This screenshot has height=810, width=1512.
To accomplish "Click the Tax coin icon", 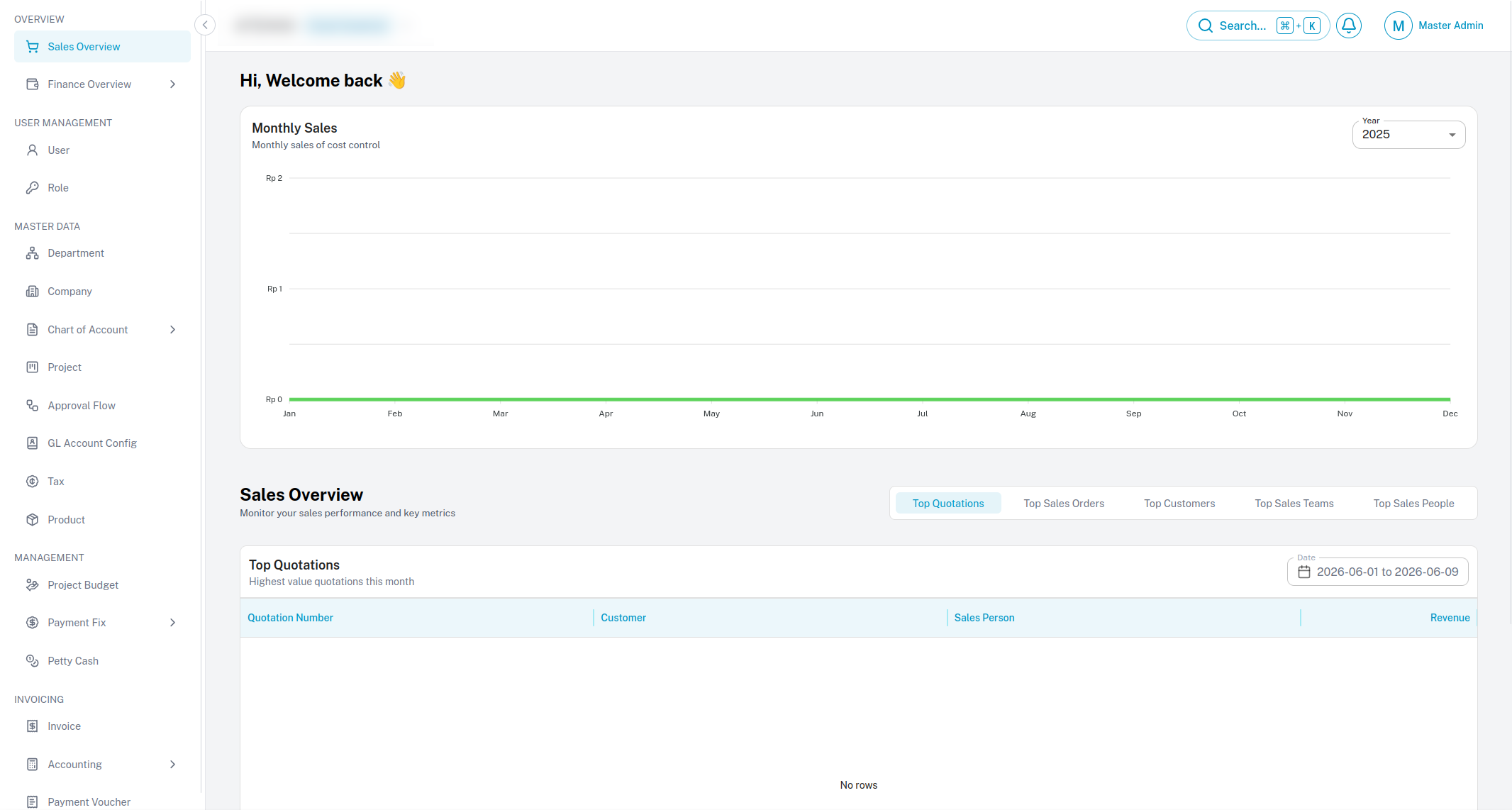I will (33, 482).
